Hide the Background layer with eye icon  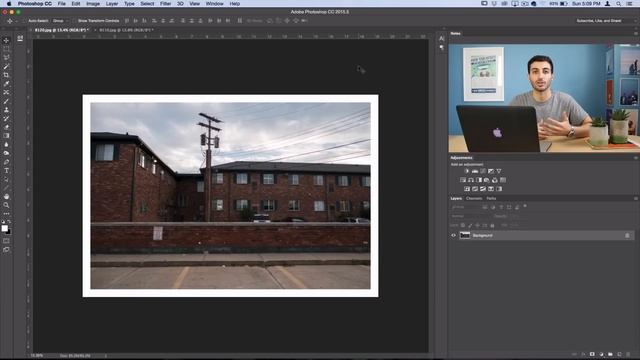pos(453,236)
